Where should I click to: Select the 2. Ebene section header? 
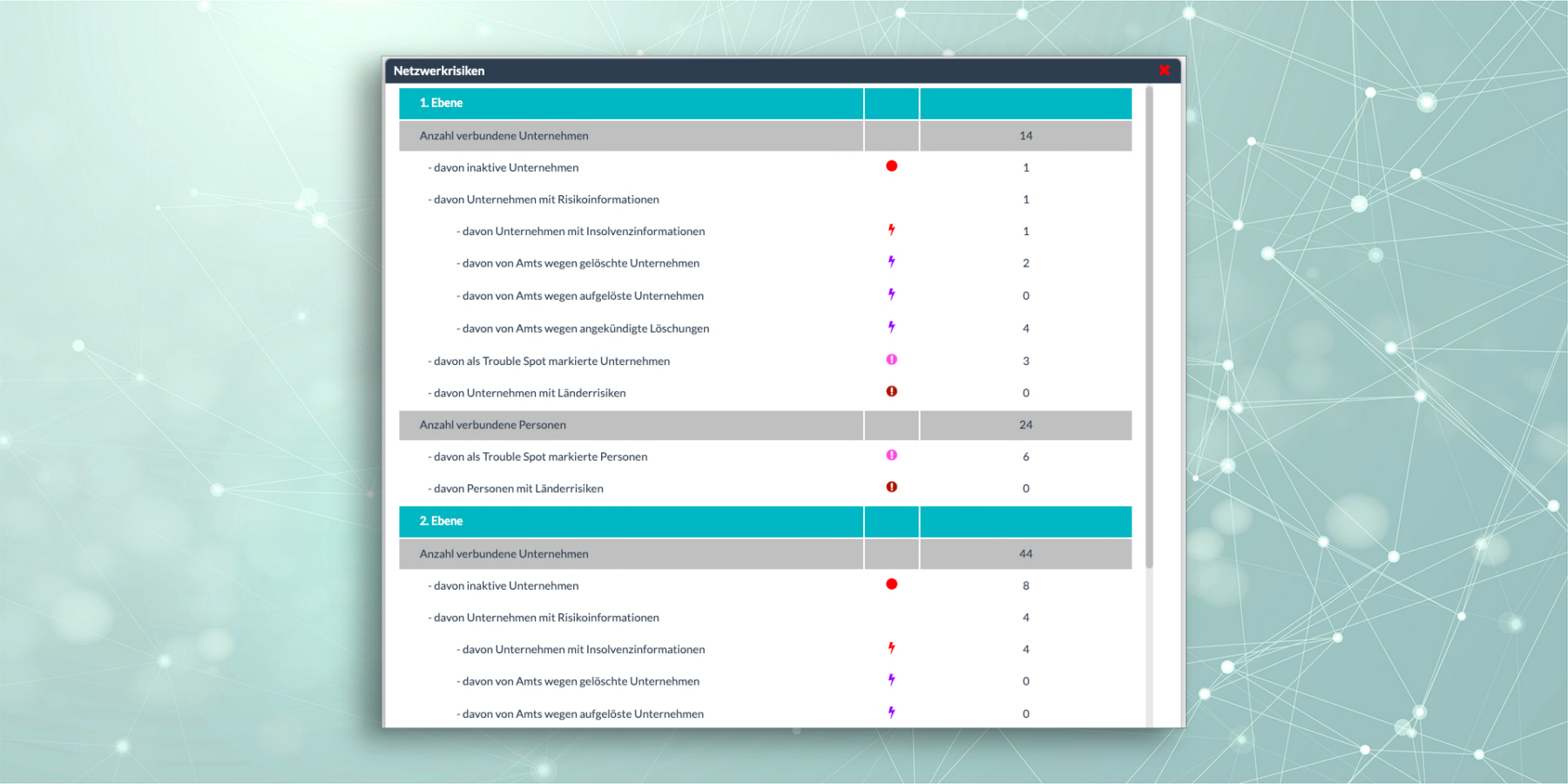coord(441,521)
